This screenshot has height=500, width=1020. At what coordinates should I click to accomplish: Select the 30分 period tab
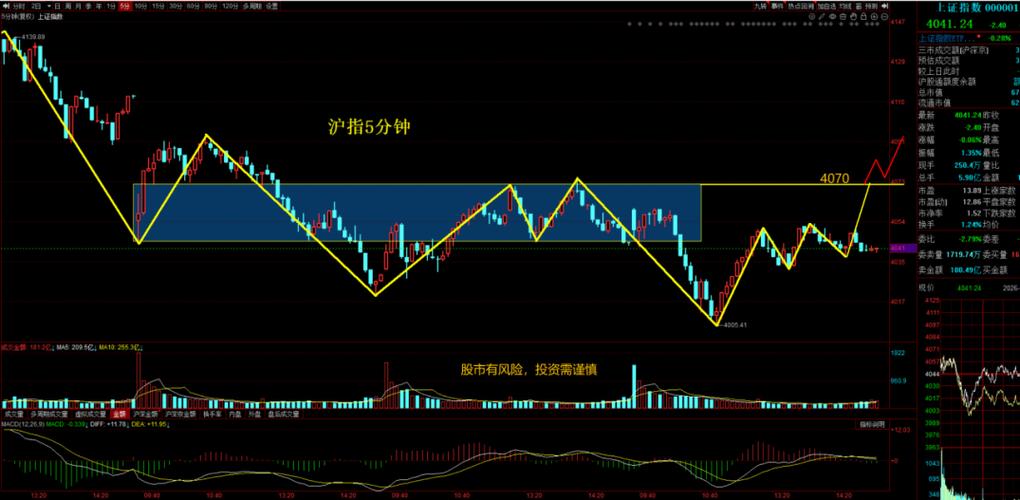click(176, 6)
